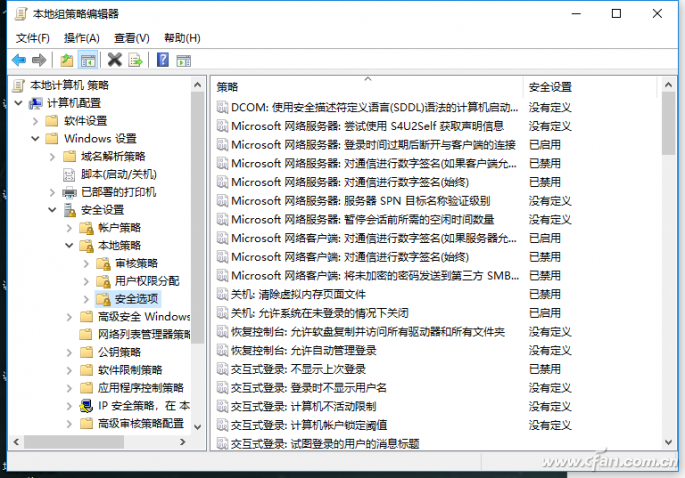Click the Export list toolbar icon
The height and width of the screenshot is (478, 685).
click(135, 60)
